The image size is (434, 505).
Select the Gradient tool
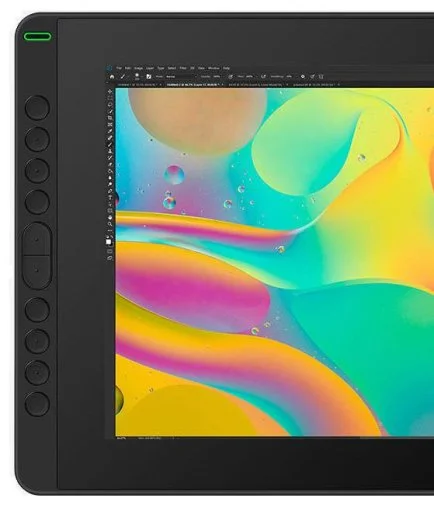(x=110, y=171)
